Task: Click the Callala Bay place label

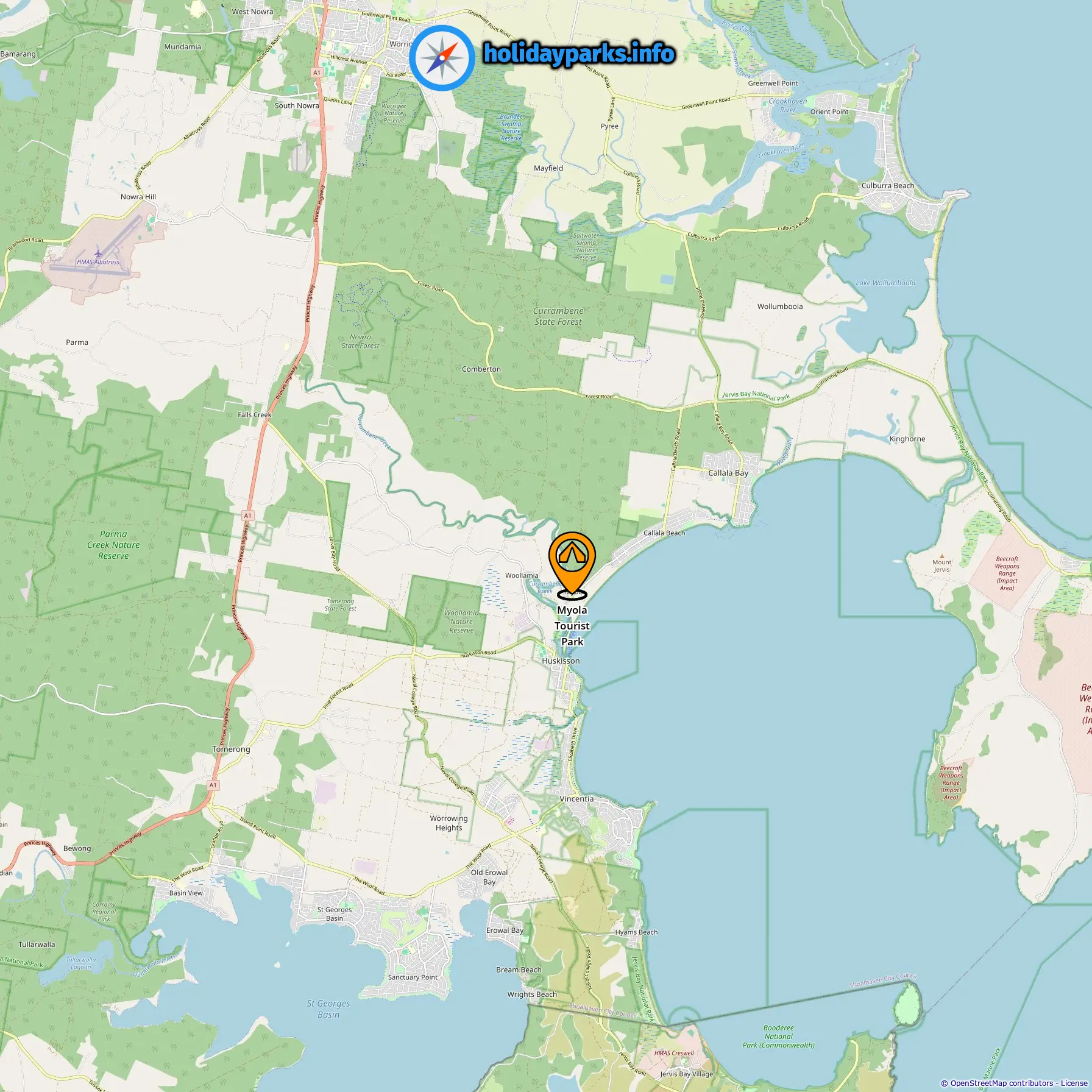Action: 728,473
